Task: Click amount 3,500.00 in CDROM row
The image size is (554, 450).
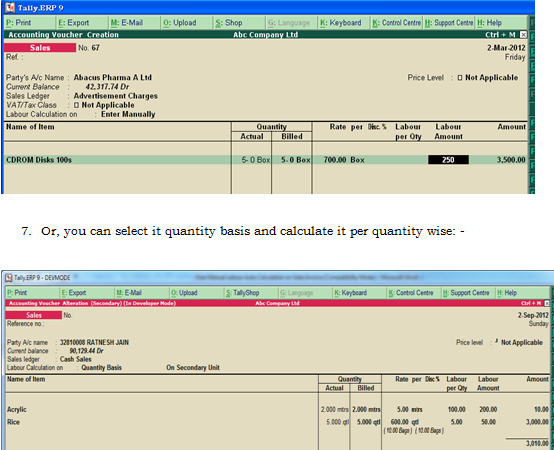Action: coord(511,160)
